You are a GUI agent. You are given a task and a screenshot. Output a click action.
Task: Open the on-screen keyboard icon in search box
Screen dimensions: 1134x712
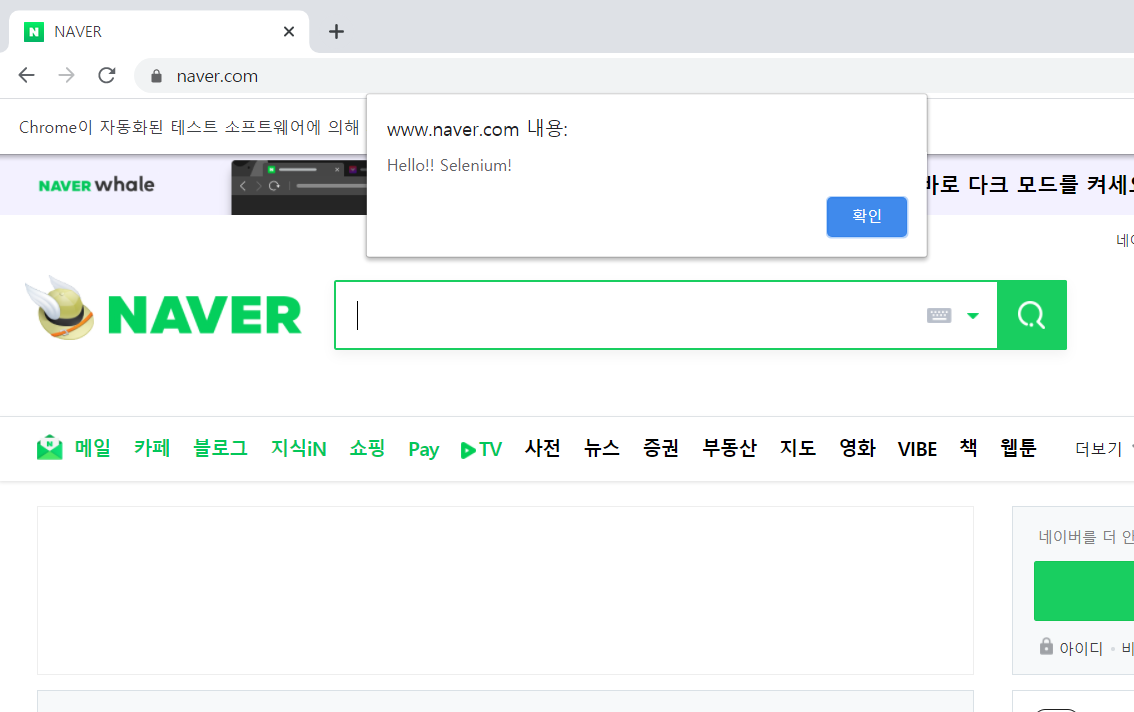point(939,315)
